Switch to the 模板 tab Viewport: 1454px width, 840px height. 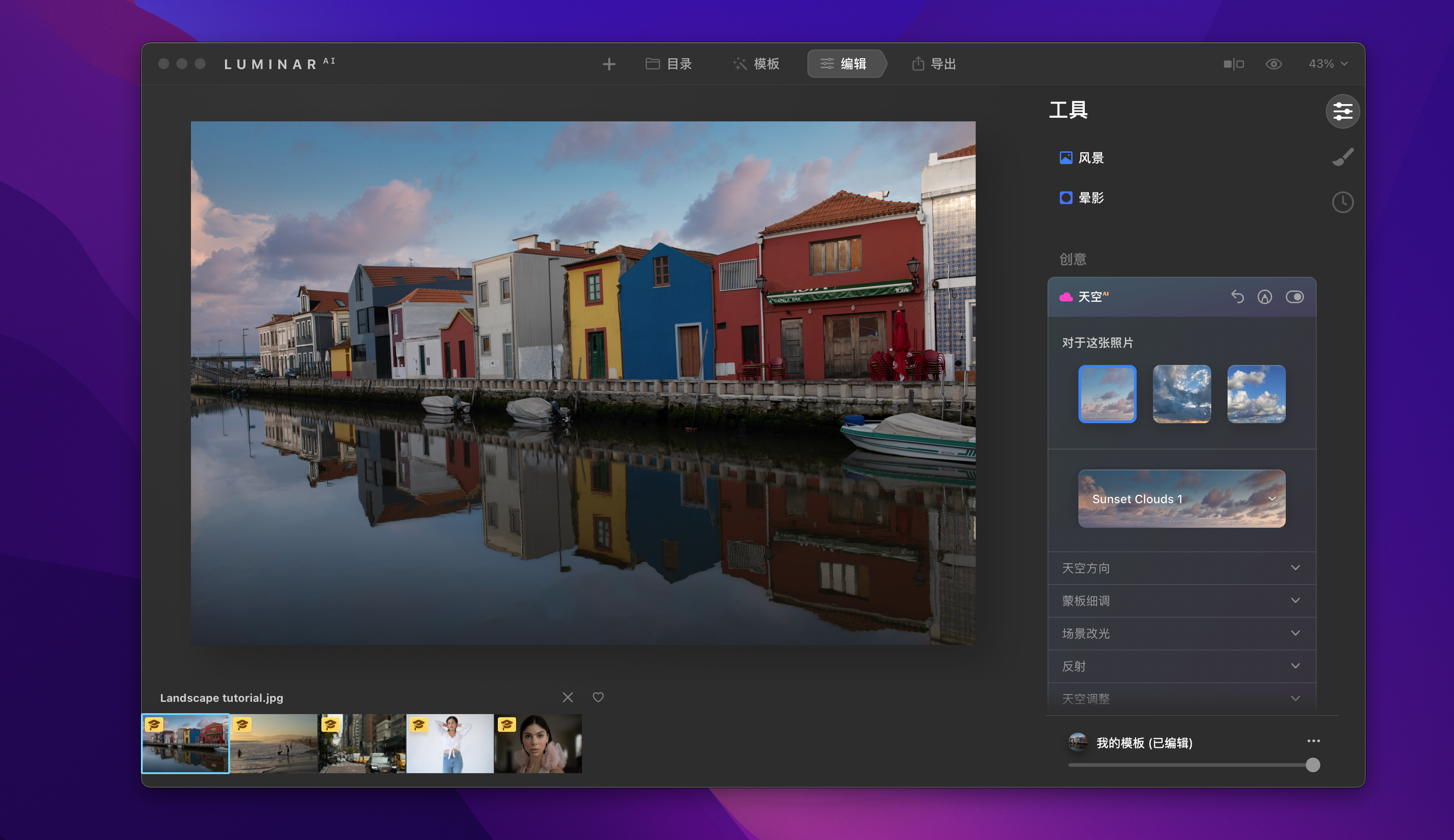(757, 64)
